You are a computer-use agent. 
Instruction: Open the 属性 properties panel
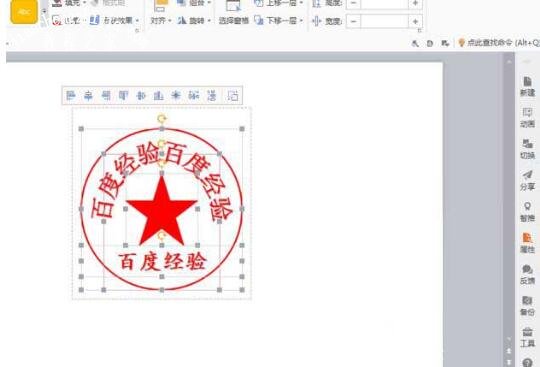527,243
